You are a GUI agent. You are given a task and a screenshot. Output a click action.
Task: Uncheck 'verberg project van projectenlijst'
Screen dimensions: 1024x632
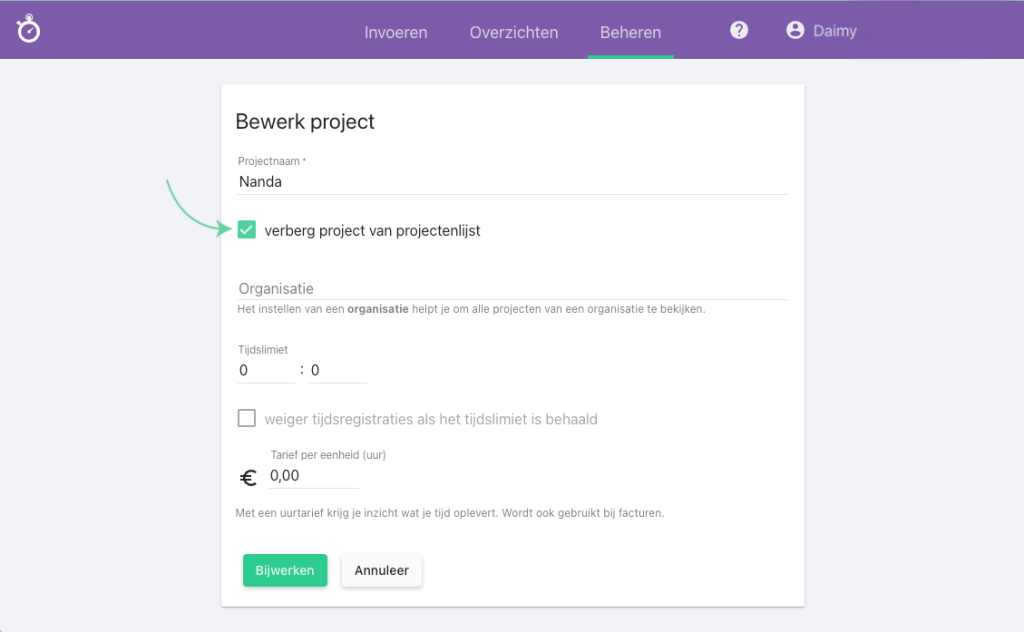coord(246,229)
